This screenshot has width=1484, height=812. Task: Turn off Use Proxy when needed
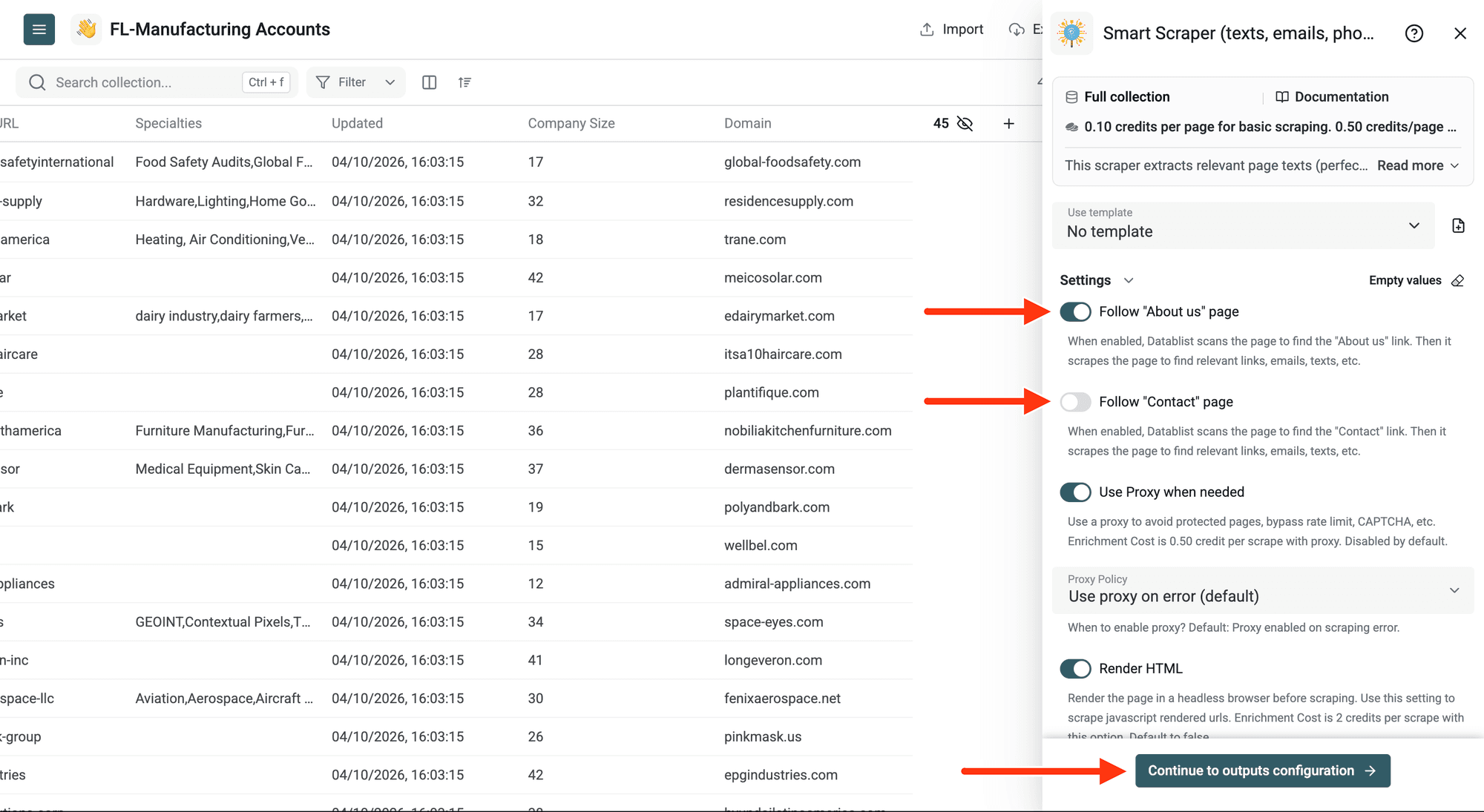tap(1075, 492)
